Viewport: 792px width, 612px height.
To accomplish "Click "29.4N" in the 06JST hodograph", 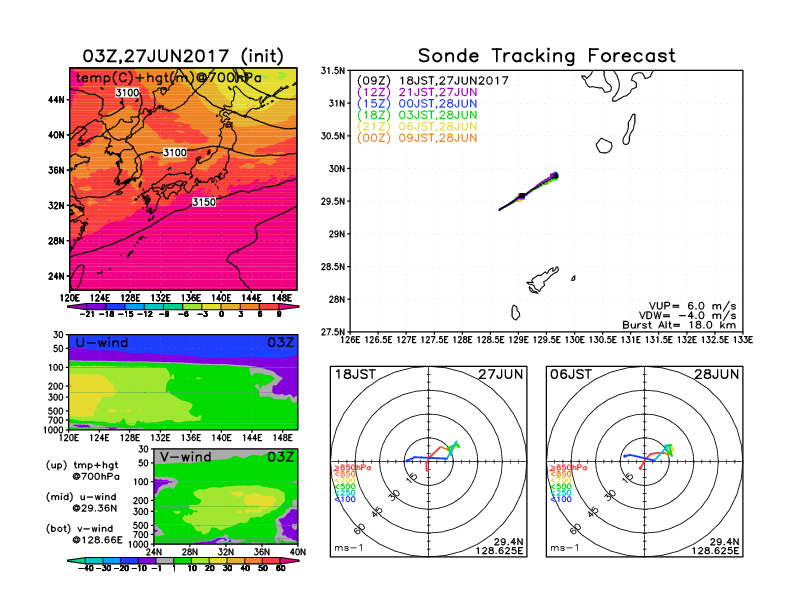I will coord(724,542).
